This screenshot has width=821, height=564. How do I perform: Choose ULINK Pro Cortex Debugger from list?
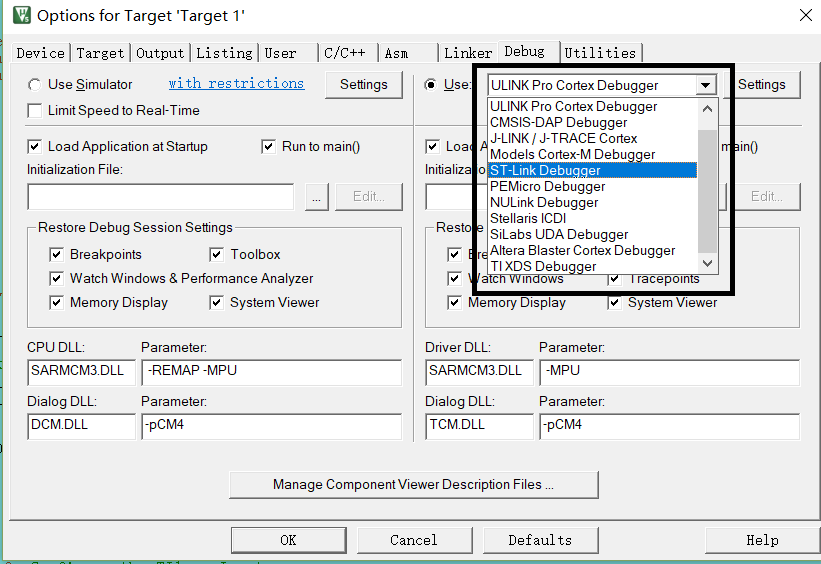pyautogui.click(x=593, y=106)
